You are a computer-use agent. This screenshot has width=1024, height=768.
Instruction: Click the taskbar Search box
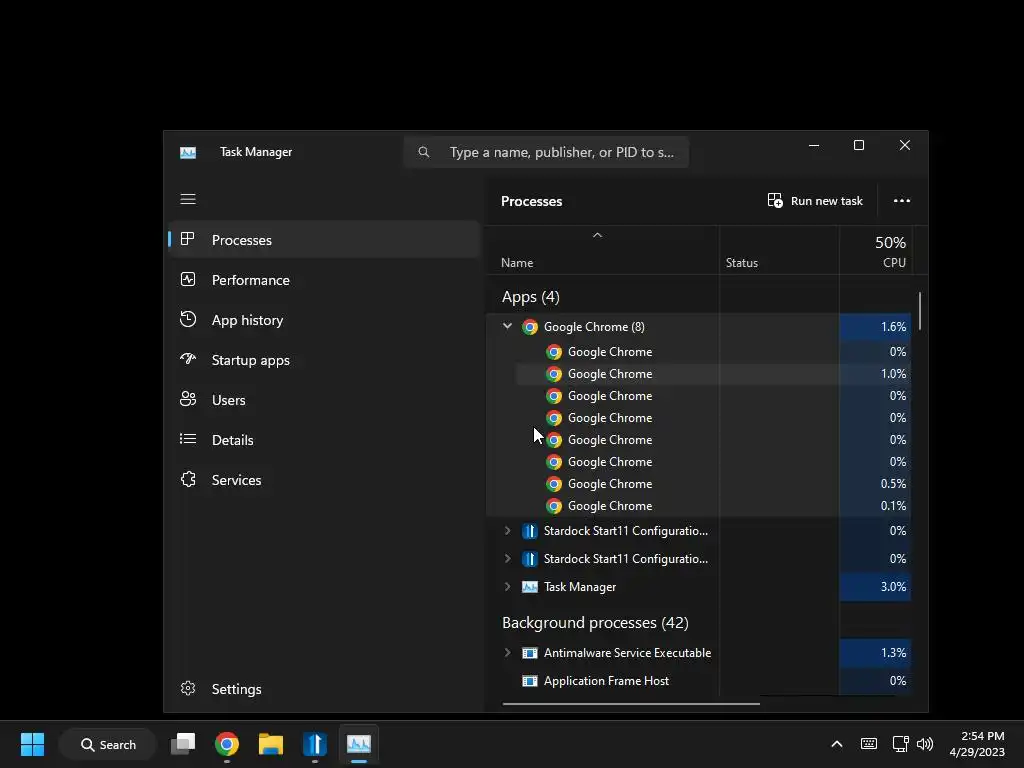pyautogui.click(x=108, y=744)
